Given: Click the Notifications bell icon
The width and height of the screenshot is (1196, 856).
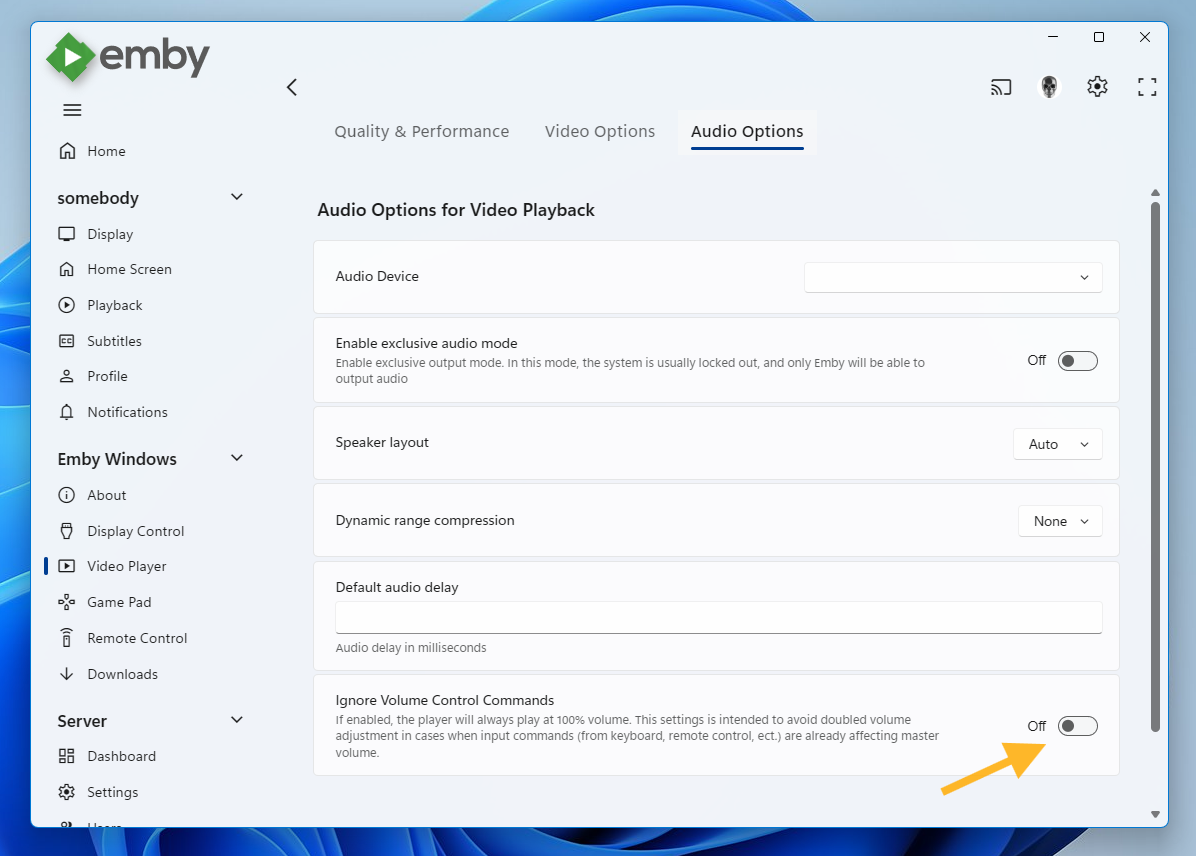Looking at the screenshot, I should pyautogui.click(x=67, y=412).
